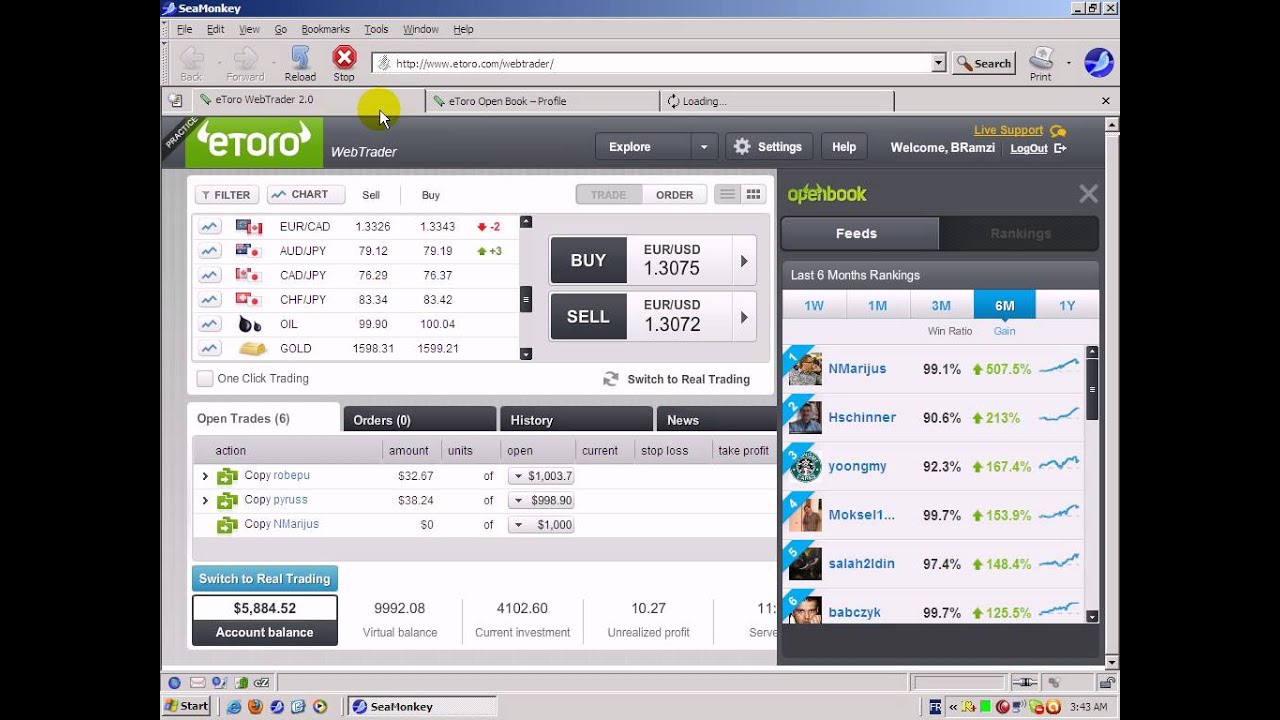Open chart icon for CHF/JPY row
This screenshot has height=720, width=1280.
[209, 300]
